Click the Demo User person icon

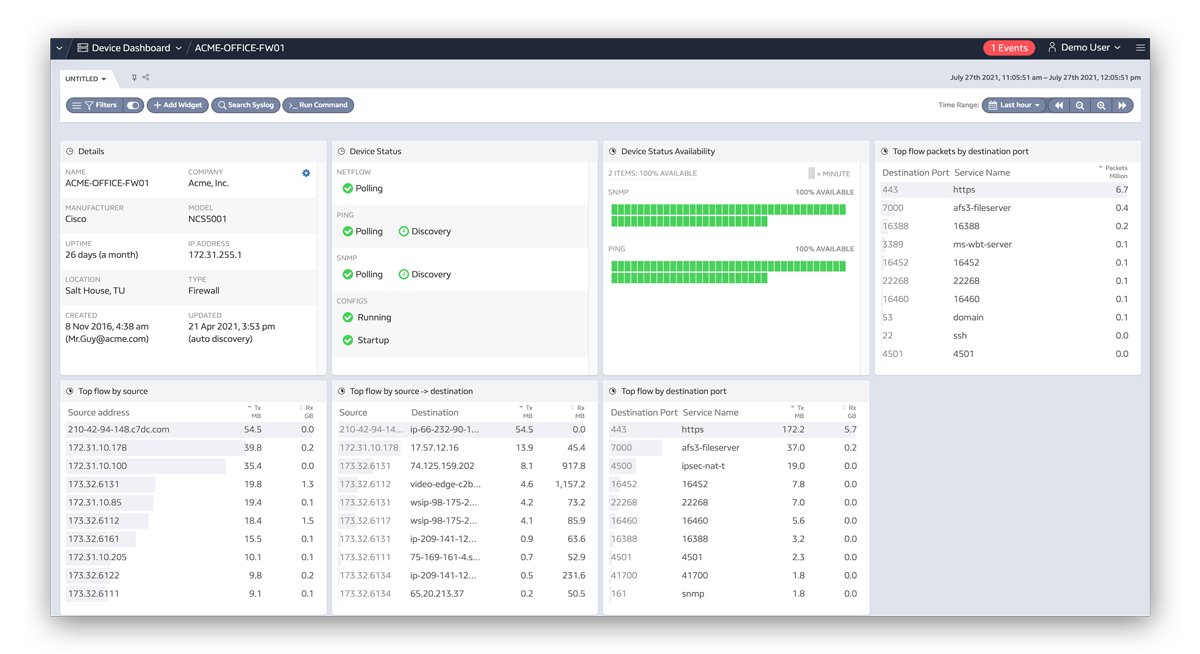(1052, 47)
